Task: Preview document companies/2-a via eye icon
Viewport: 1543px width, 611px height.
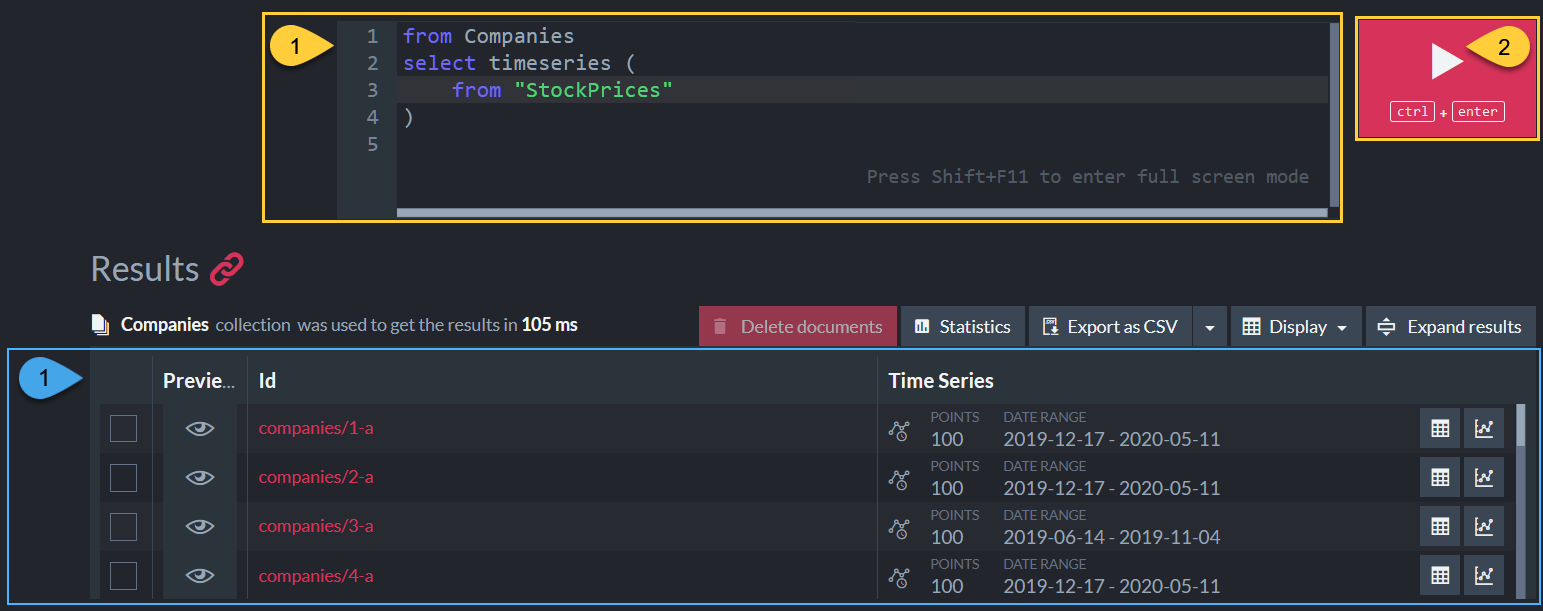Action: tap(200, 478)
